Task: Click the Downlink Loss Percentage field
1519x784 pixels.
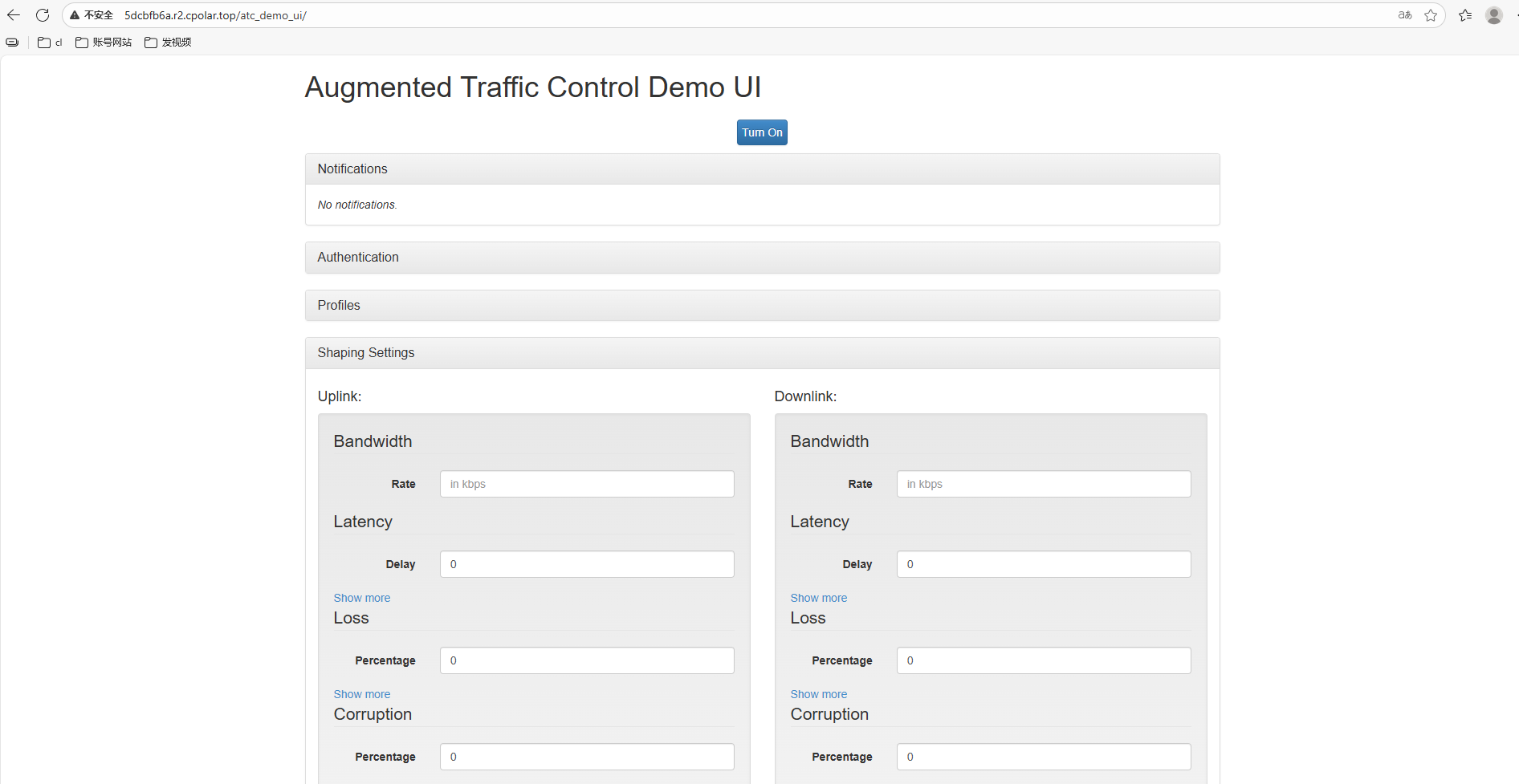Action: [x=1044, y=660]
